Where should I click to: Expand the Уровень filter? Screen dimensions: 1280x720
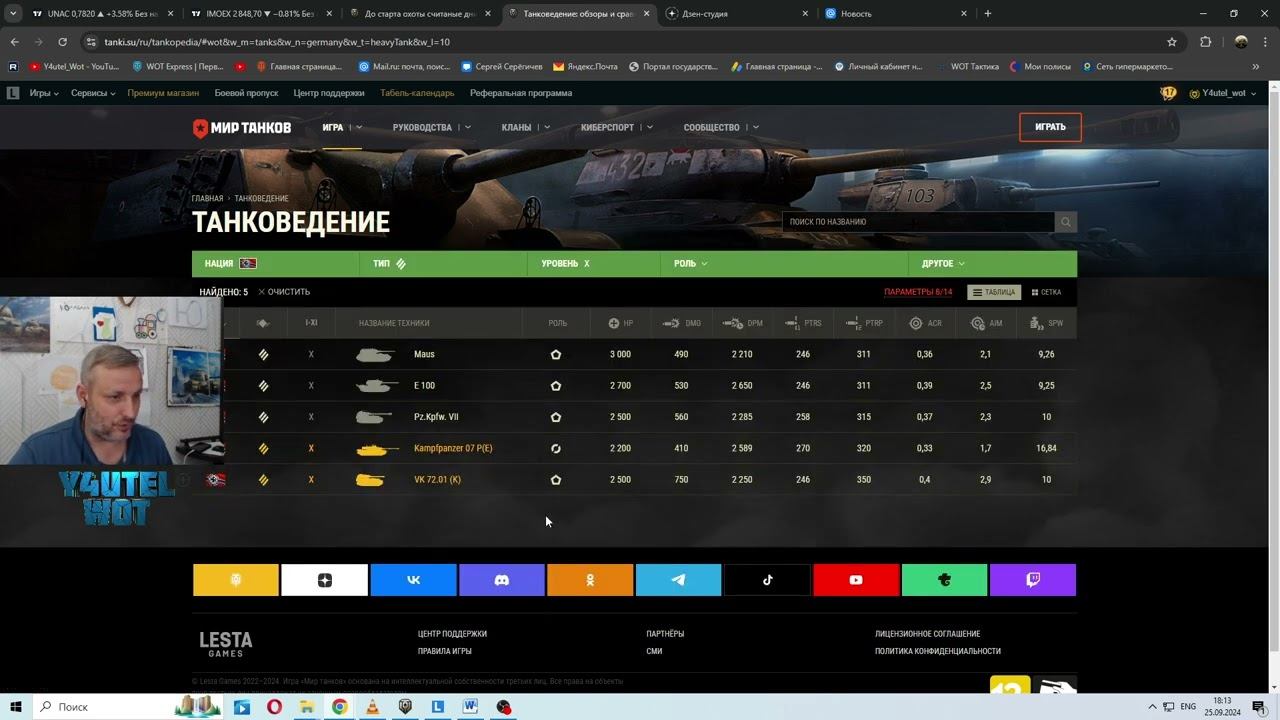[594, 264]
